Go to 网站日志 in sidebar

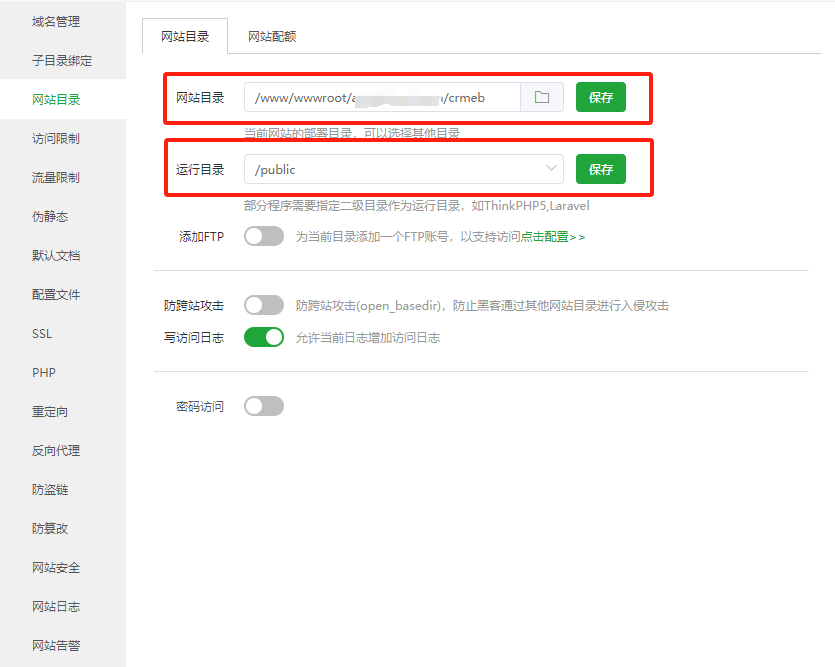click(56, 606)
